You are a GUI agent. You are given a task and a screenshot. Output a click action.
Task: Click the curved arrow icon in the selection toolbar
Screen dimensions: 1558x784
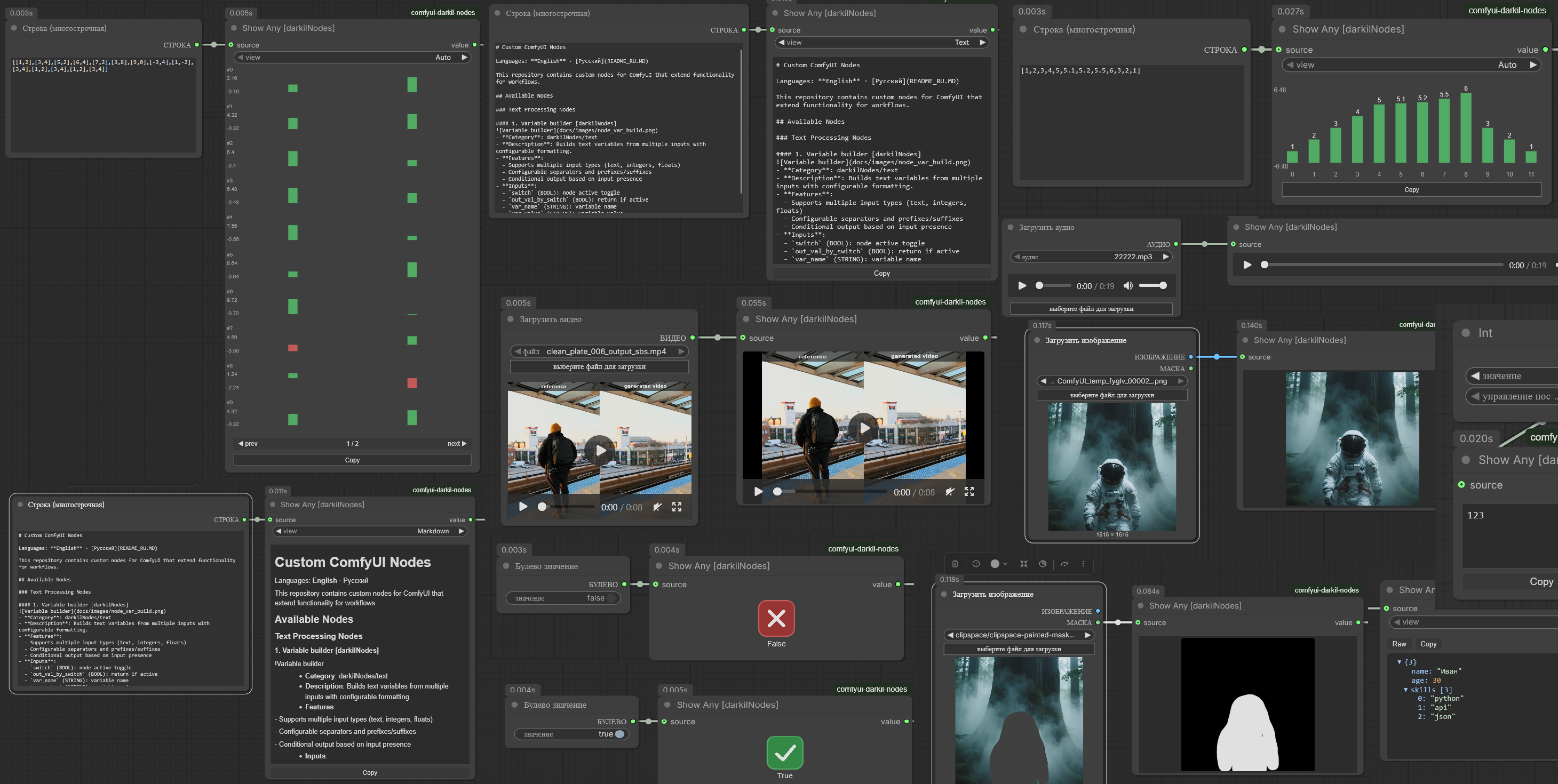tap(1064, 564)
